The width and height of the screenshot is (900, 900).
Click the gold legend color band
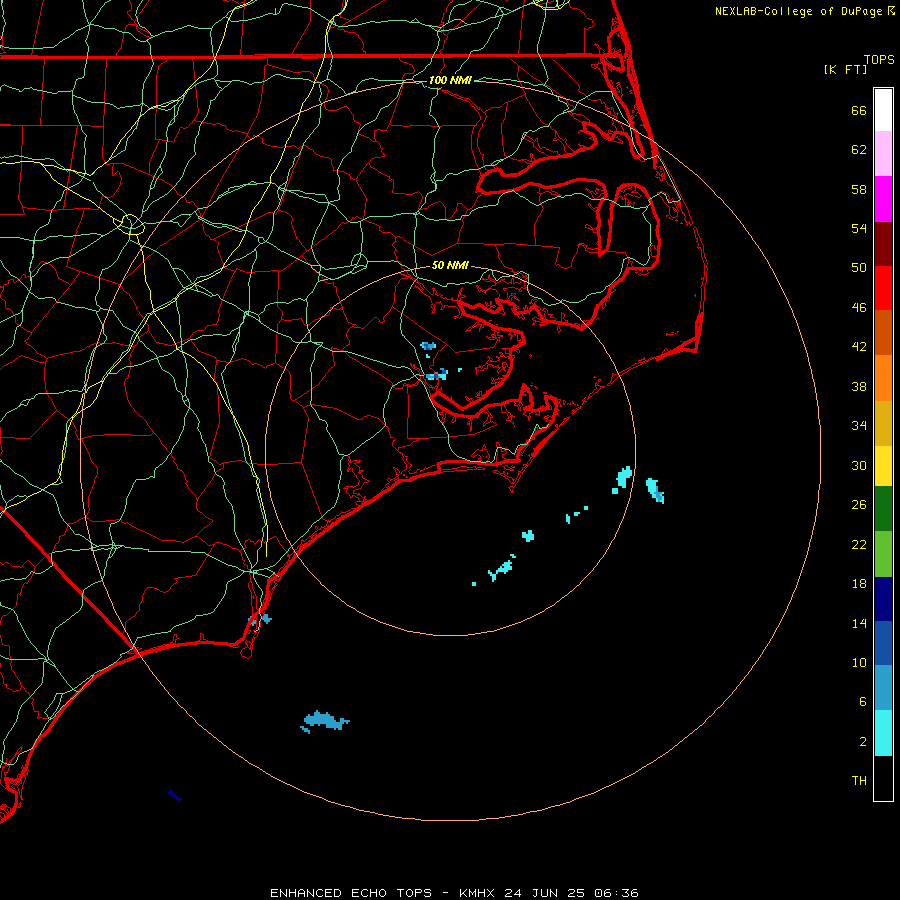click(883, 423)
